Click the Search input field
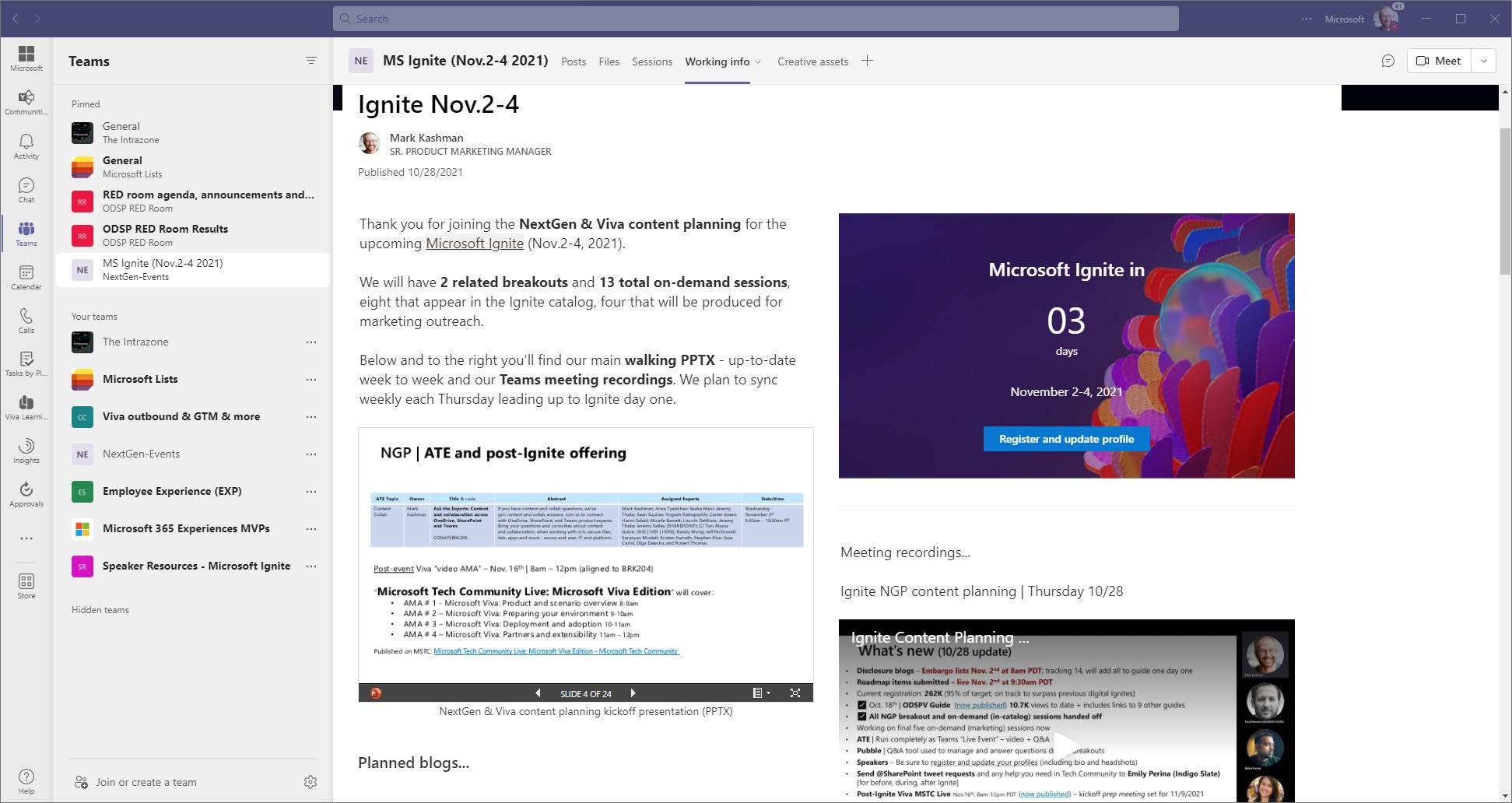 756,19
